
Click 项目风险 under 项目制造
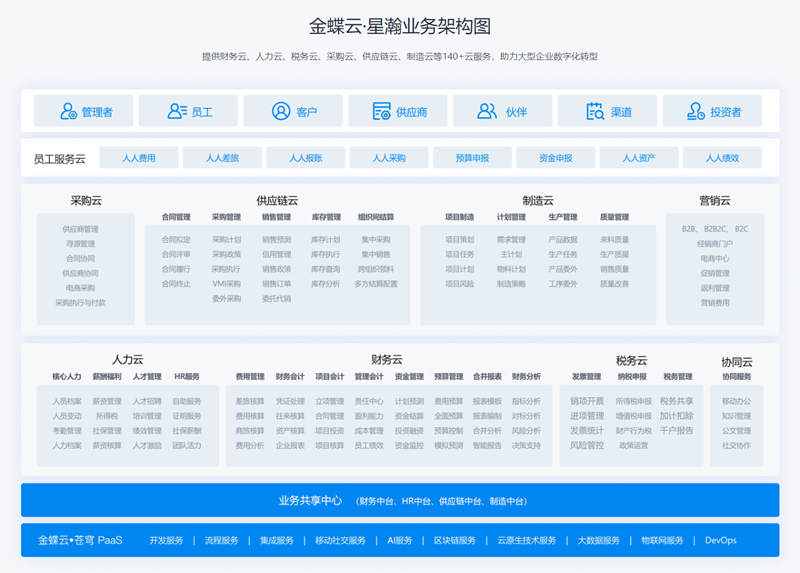tap(460, 284)
